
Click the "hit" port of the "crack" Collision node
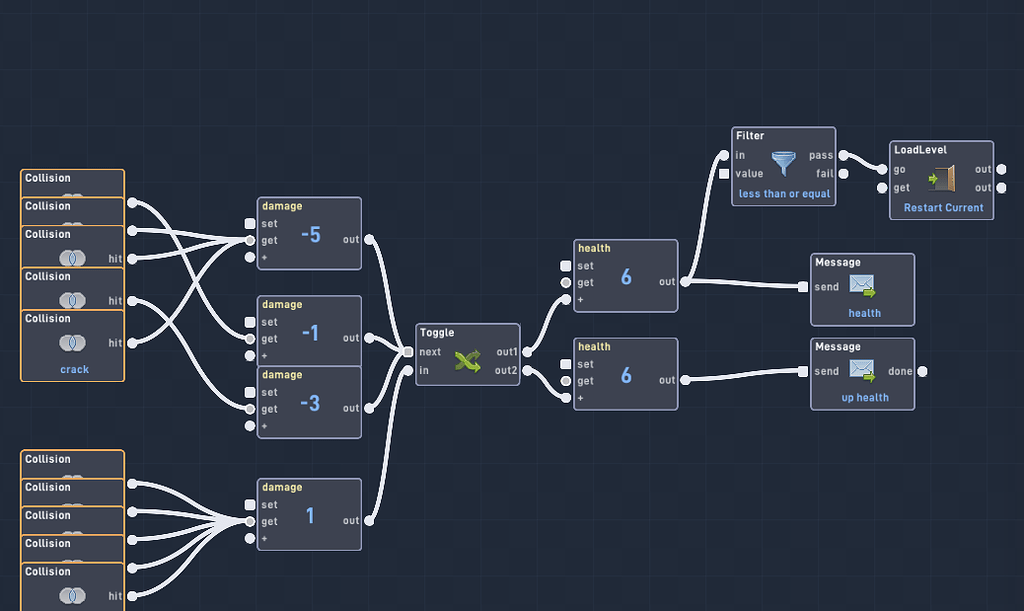point(132,343)
